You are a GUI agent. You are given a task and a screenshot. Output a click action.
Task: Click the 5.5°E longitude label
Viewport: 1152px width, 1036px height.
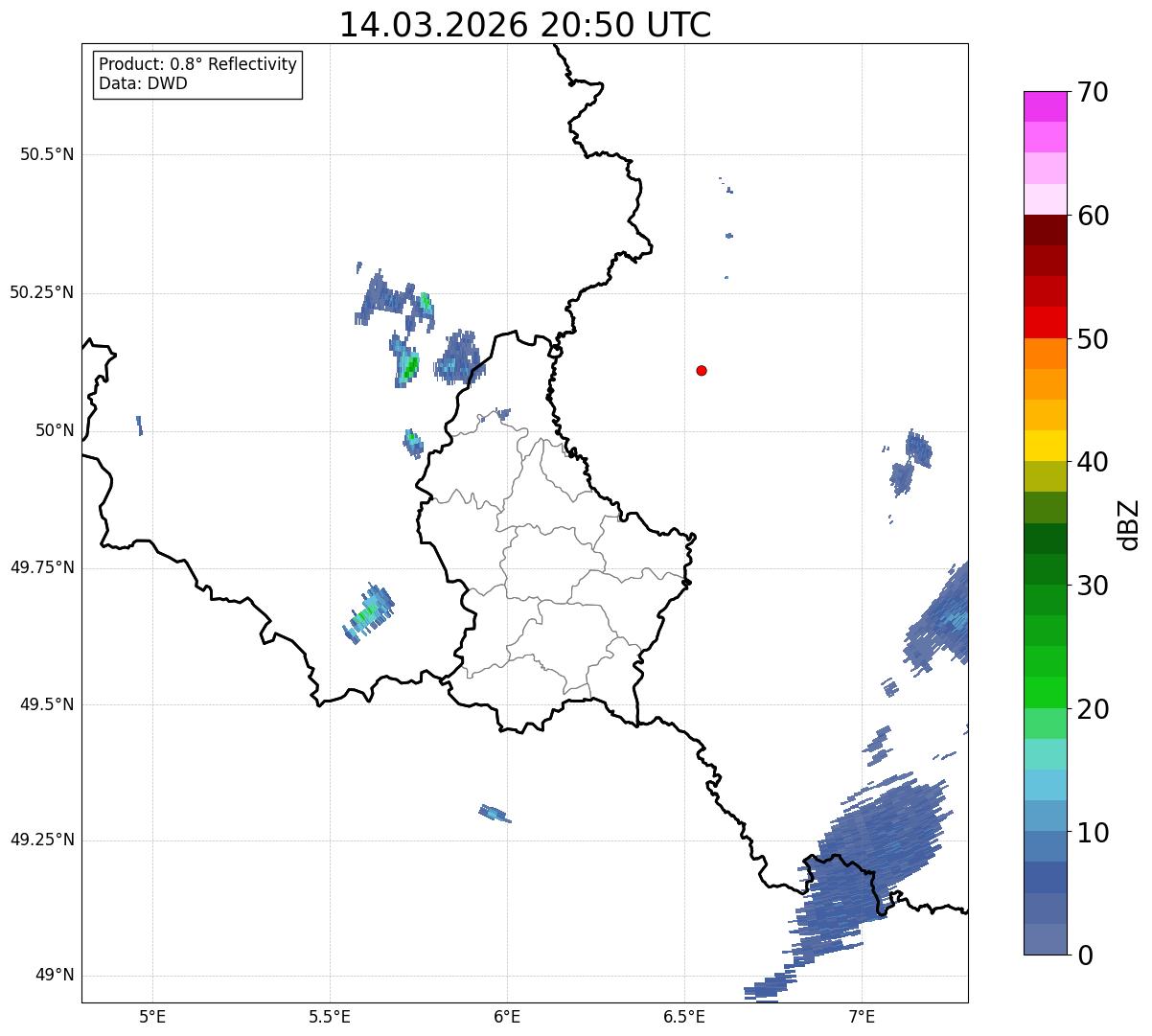pos(330,1017)
